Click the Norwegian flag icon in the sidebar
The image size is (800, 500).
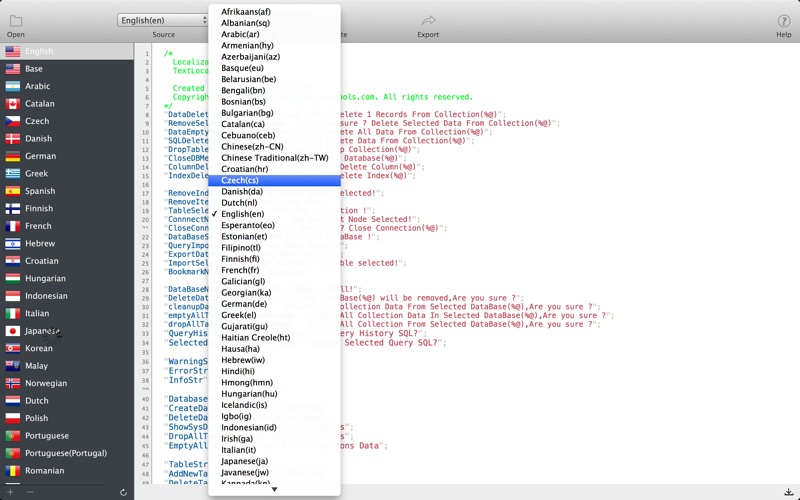coord(13,383)
